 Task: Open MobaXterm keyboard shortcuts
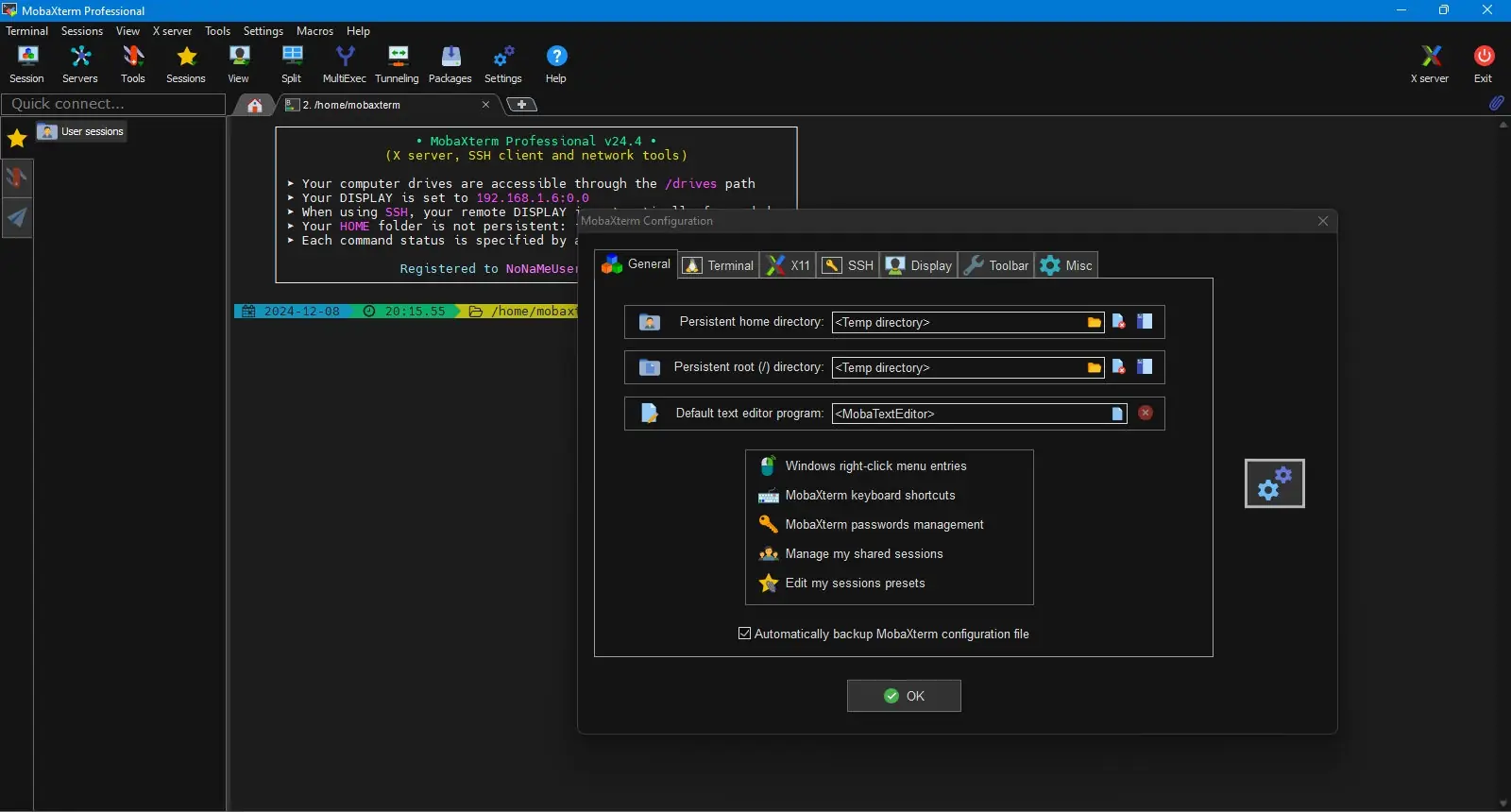click(x=870, y=495)
